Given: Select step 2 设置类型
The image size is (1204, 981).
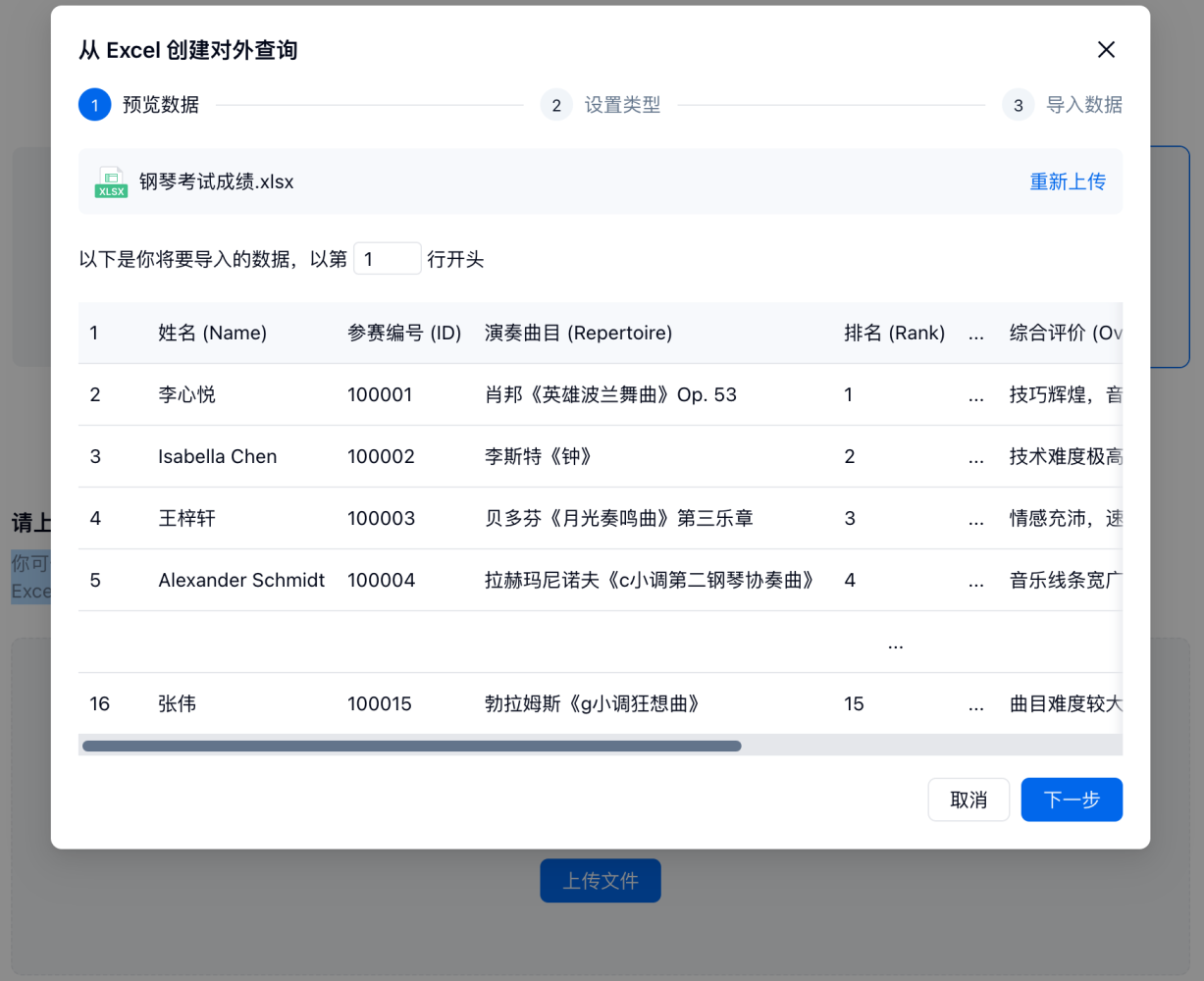Looking at the screenshot, I should pyautogui.click(x=601, y=105).
